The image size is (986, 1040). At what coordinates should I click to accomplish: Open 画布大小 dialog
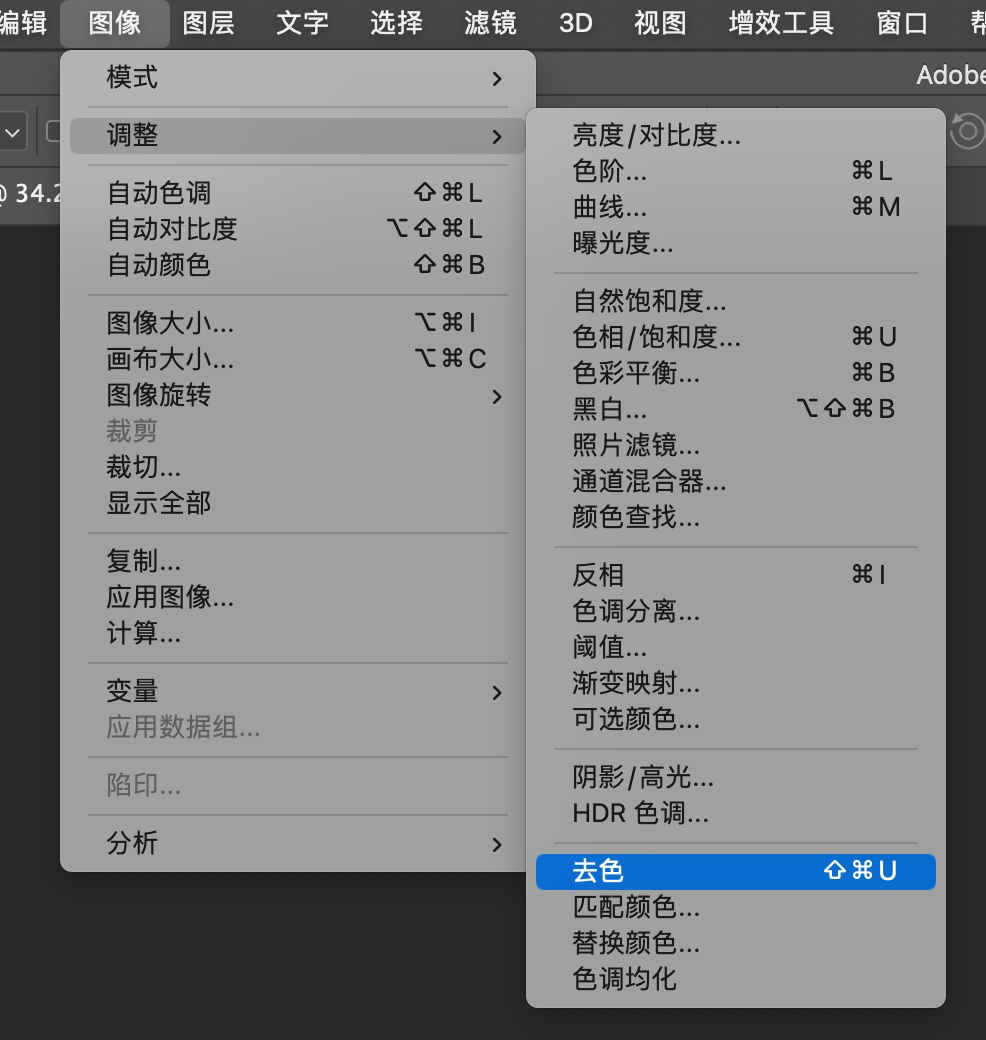point(298,359)
